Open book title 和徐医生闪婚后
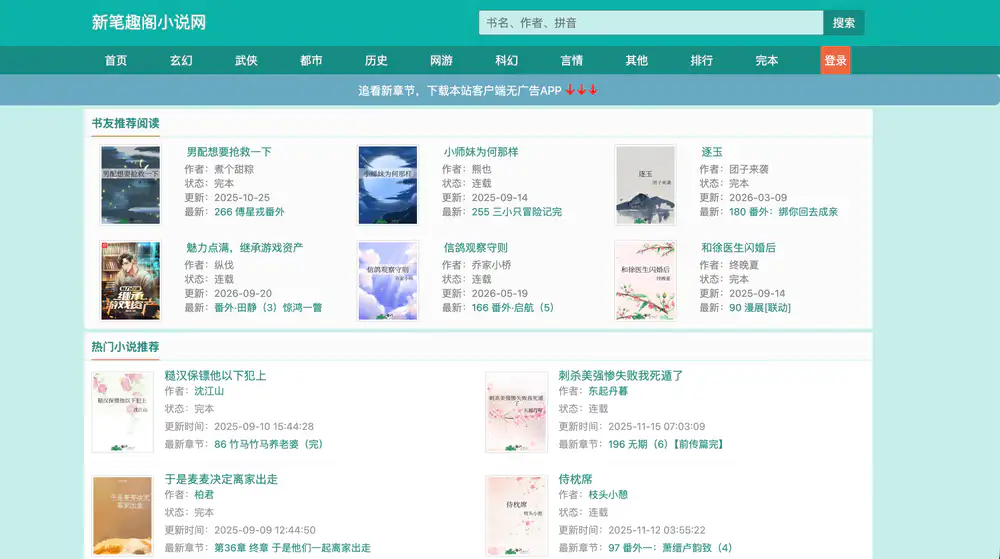This screenshot has height=559, width=1000. click(x=739, y=247)
